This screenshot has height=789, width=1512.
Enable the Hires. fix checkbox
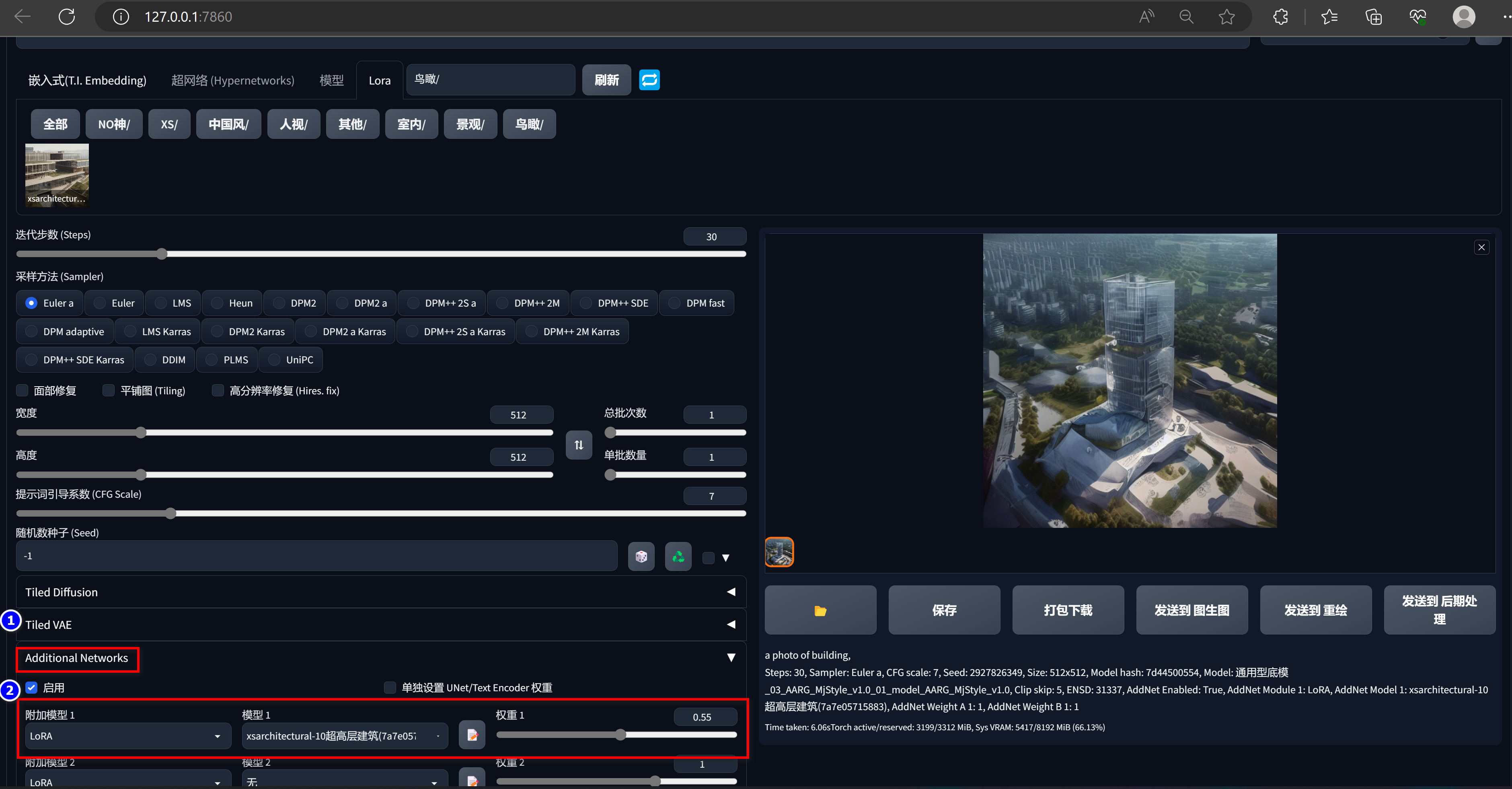(218, 391)
